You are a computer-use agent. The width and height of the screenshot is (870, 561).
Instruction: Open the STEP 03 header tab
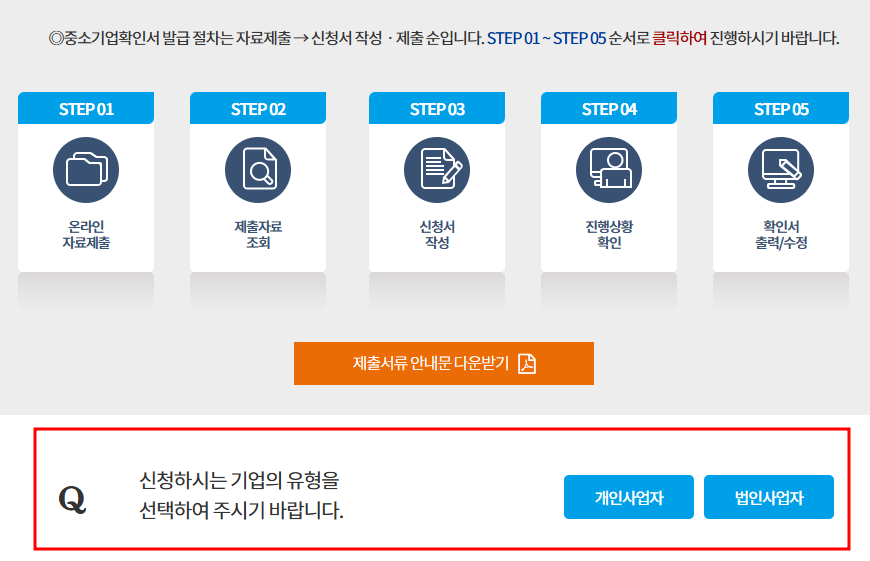(437, 108)
